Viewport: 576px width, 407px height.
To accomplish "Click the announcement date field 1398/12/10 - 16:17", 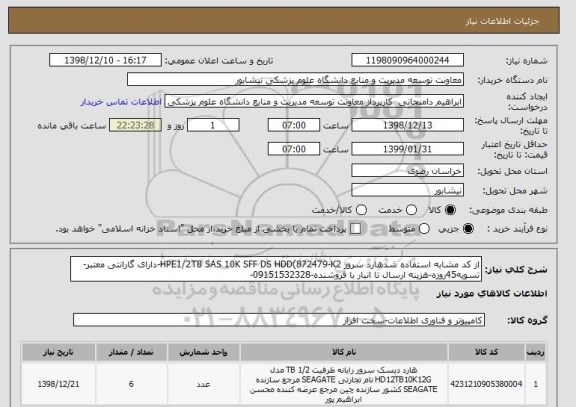I will pyautogui.click(x=105, y=60).
